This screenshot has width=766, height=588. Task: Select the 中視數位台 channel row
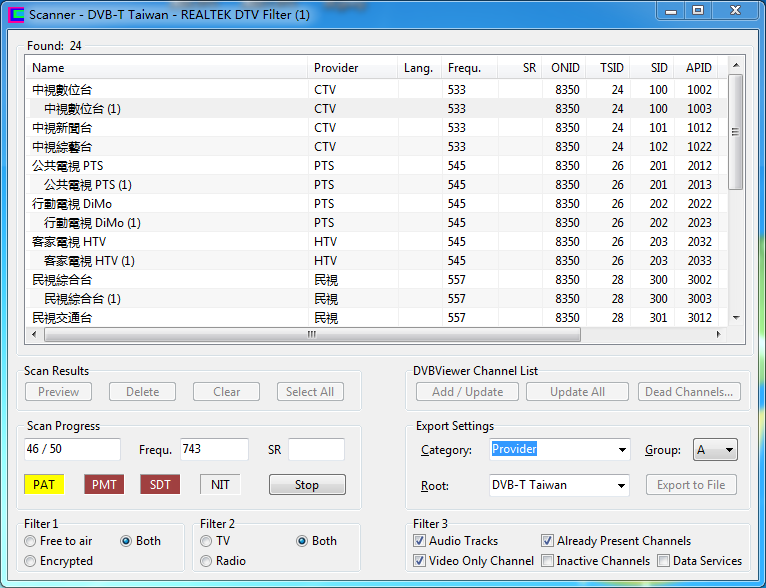click(x=376, y=90)
